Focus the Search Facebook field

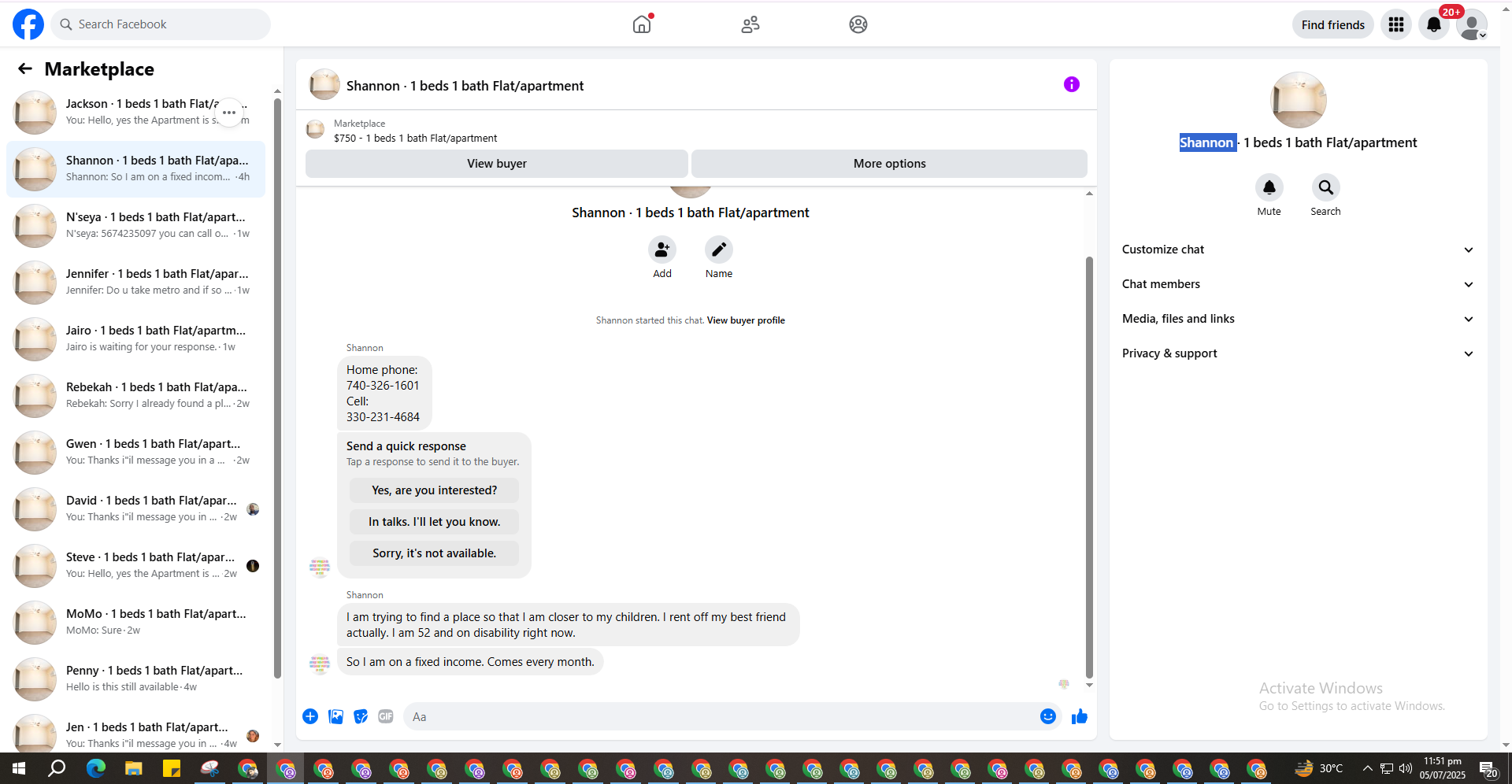[x=161, y=24]
